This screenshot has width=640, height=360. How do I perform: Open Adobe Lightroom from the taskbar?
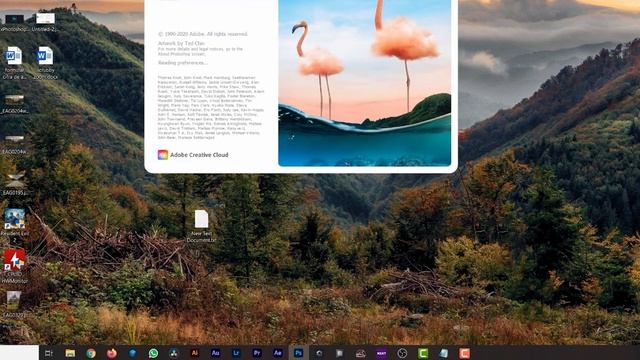pyautogui.click(x=236, y=353)
